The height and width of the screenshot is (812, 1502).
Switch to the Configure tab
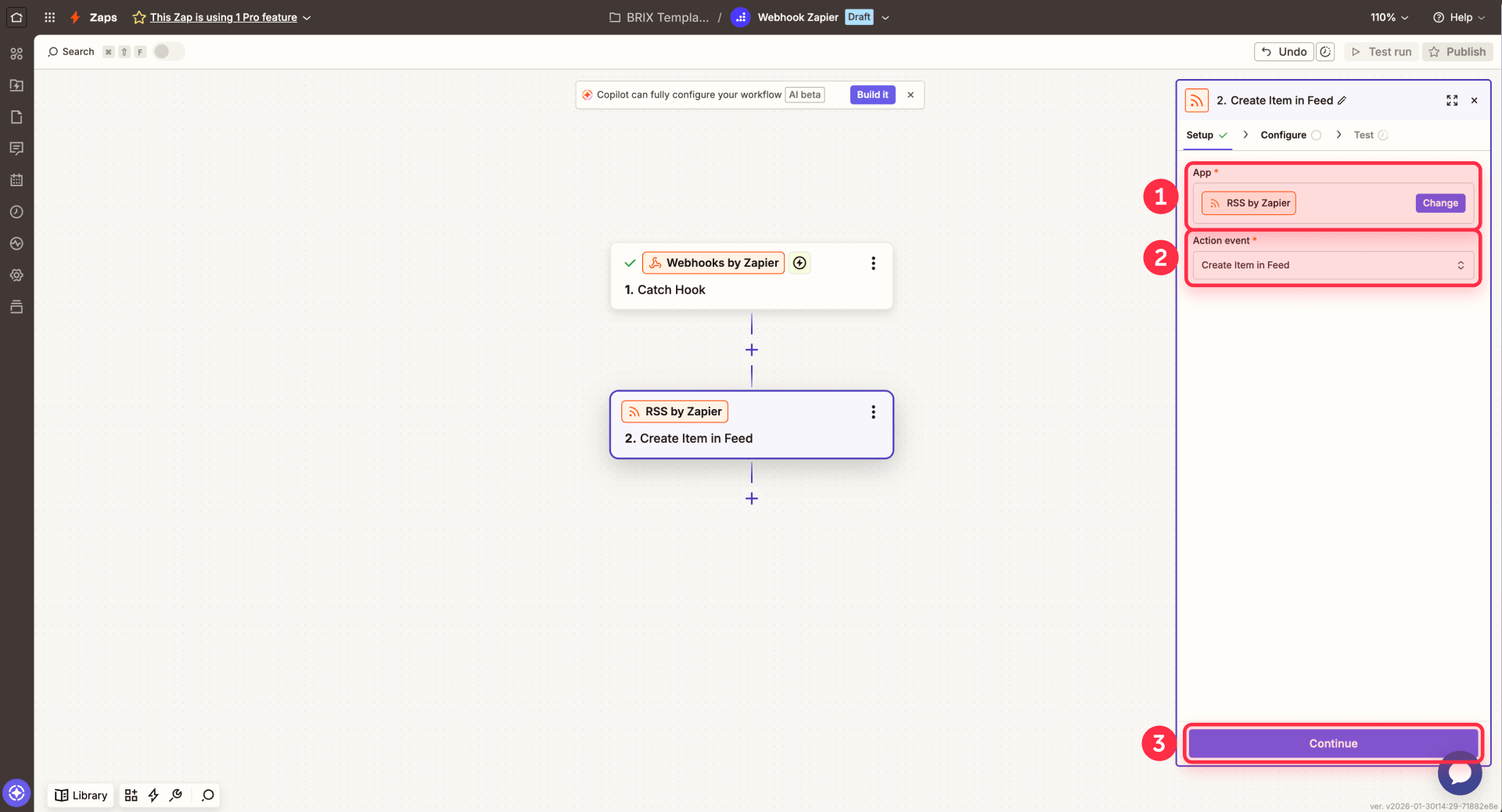coord(1291,135)
